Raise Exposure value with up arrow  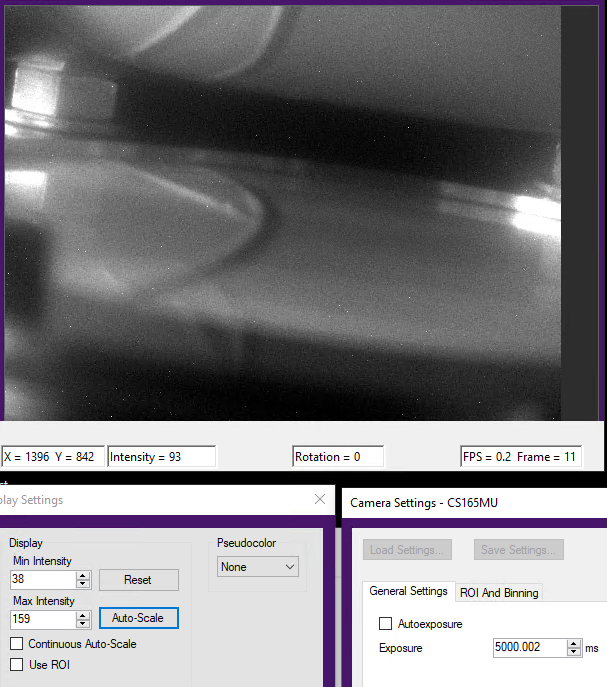coord(574,644)
